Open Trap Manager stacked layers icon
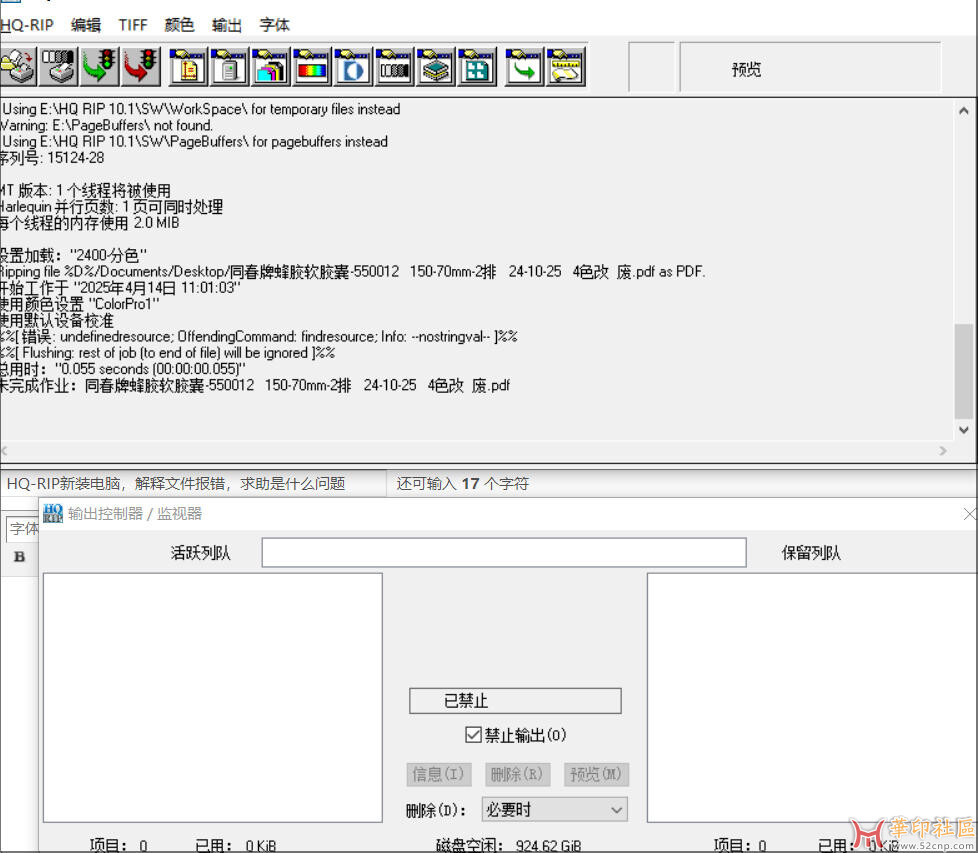Screen dimensions: 978x853 435,65
